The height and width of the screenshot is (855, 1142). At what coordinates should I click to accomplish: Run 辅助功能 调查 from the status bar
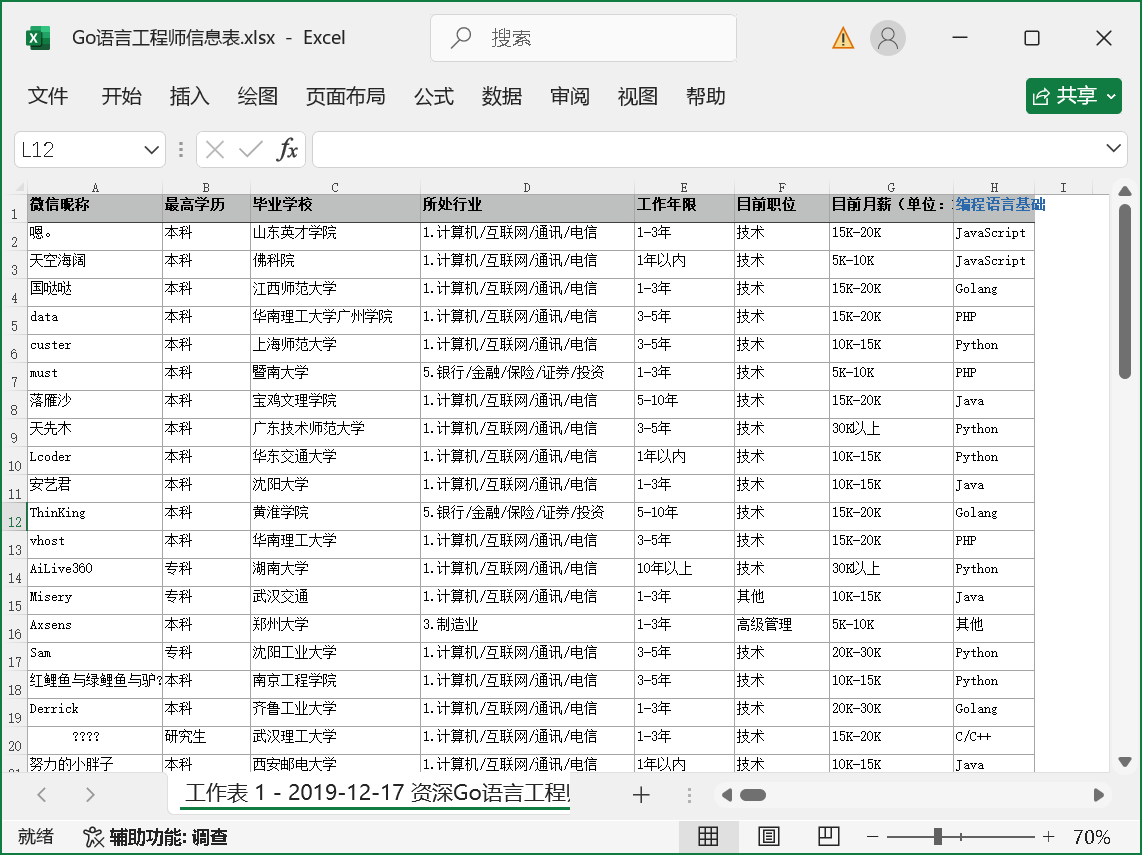click(151, 837)
